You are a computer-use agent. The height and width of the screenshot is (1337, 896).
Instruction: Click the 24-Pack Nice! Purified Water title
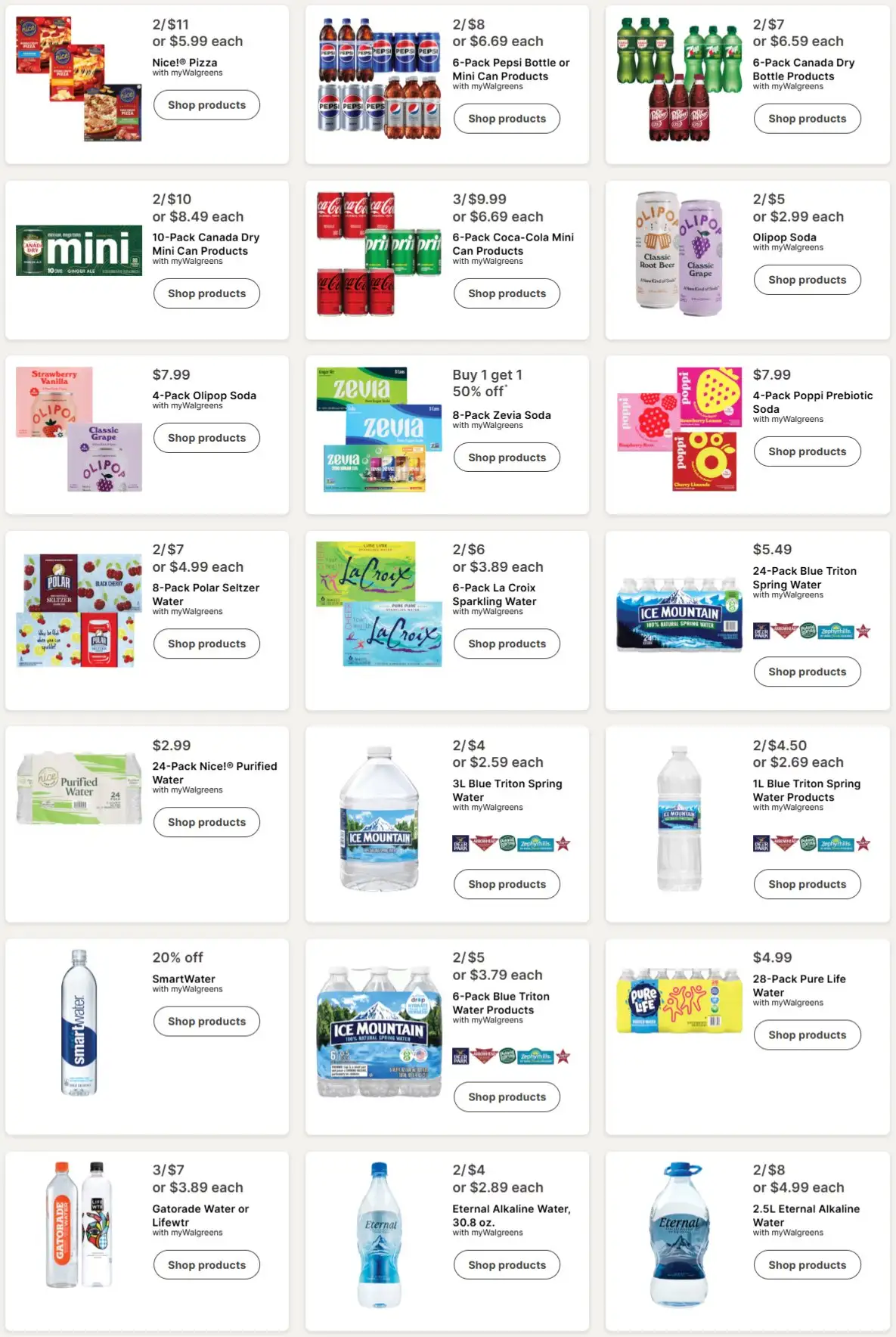[x=215, y=773]
